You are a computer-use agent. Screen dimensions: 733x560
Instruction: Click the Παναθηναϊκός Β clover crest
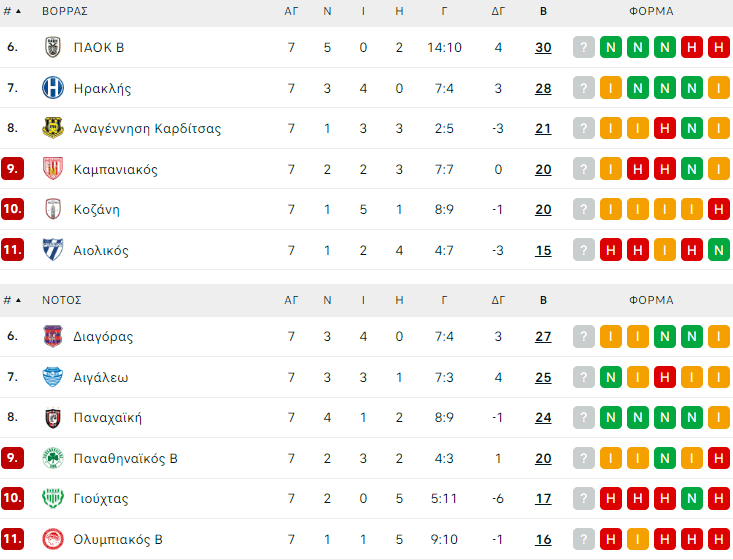(53, 458)
